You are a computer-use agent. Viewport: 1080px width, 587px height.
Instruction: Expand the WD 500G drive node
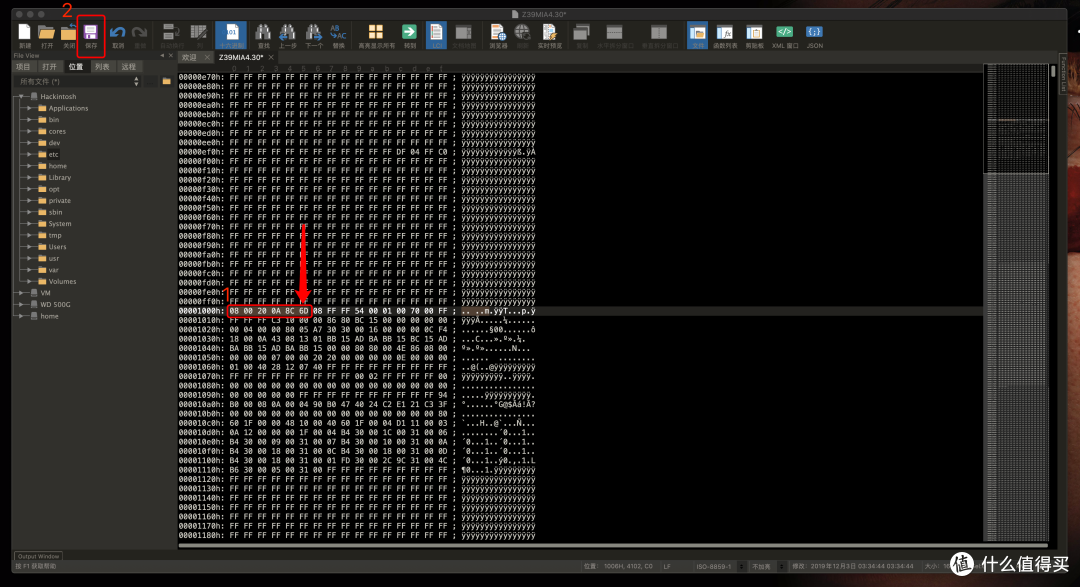coord(22,305)
